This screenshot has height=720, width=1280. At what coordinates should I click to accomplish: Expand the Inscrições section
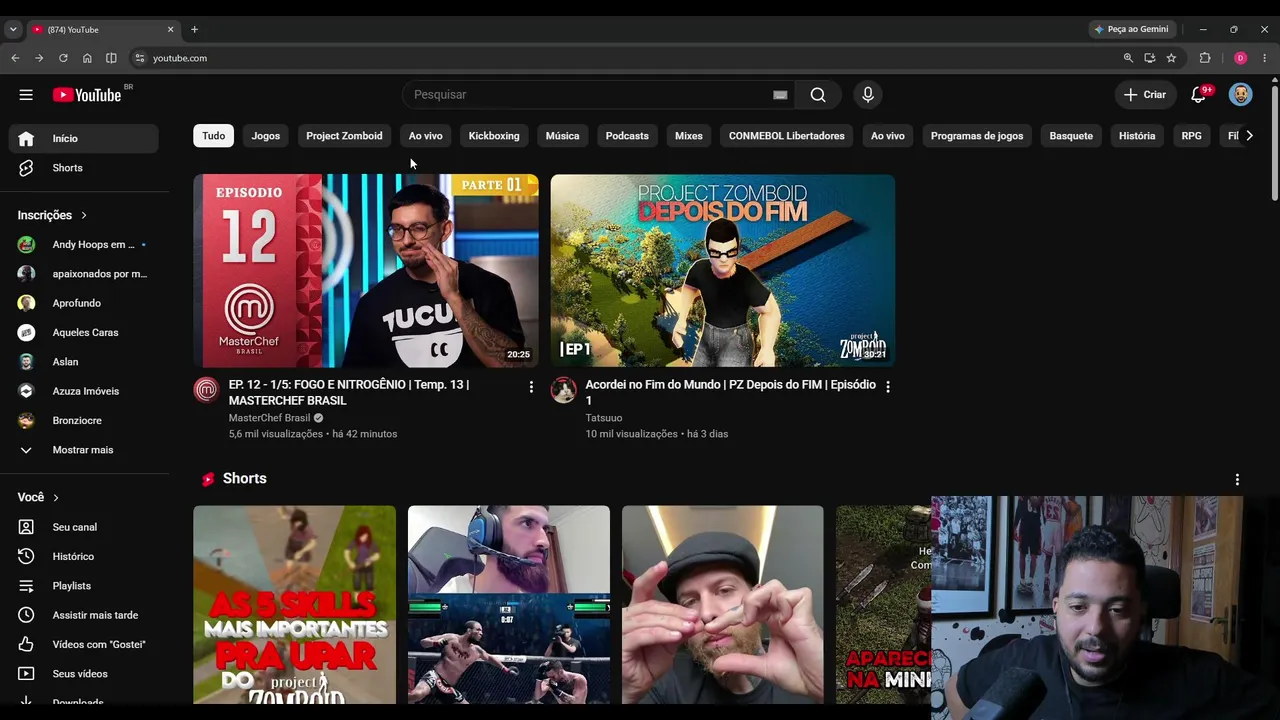click(x=52, y=215)
